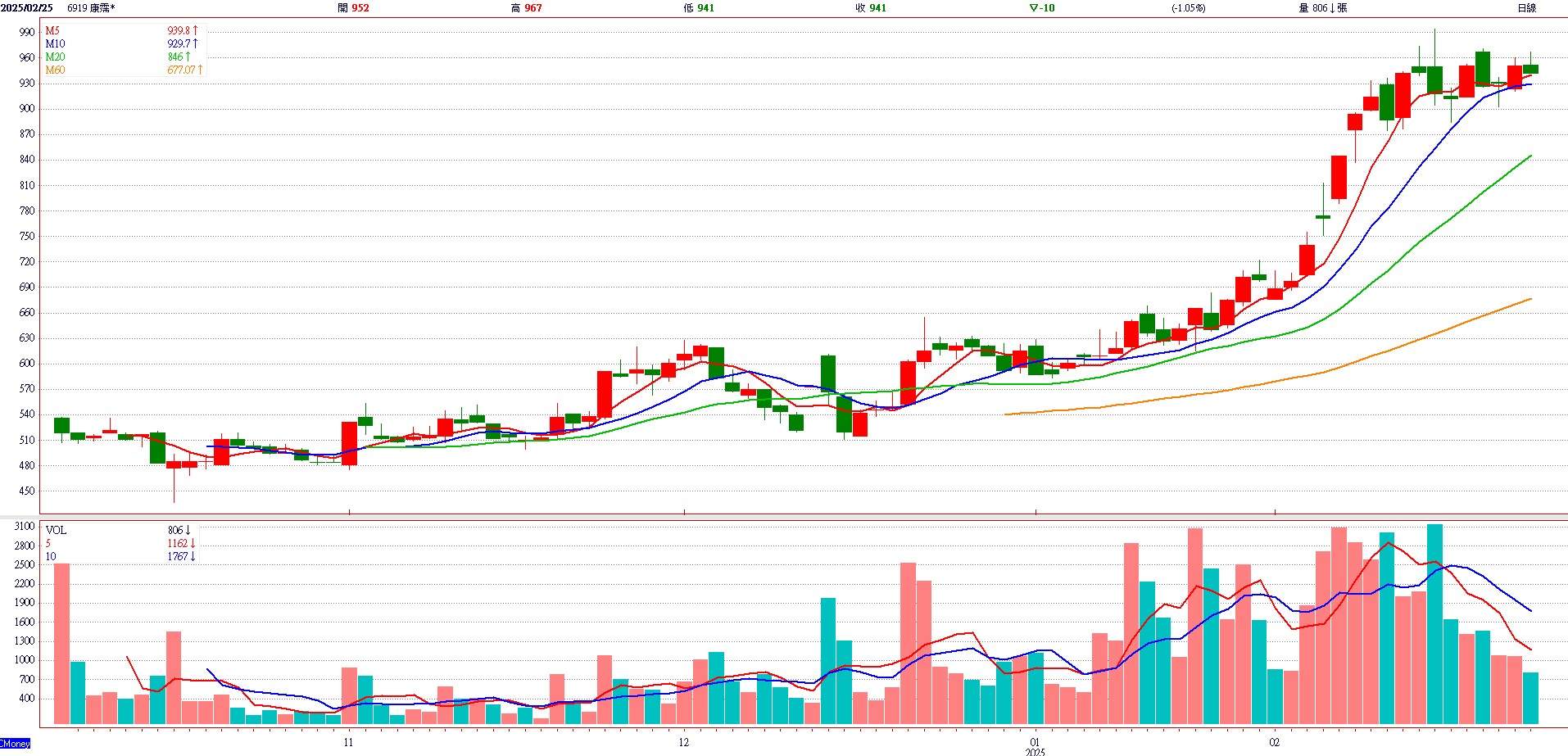
Task: Click the month 02 marker on the time axis
Action: click(x=1274, y=742)
